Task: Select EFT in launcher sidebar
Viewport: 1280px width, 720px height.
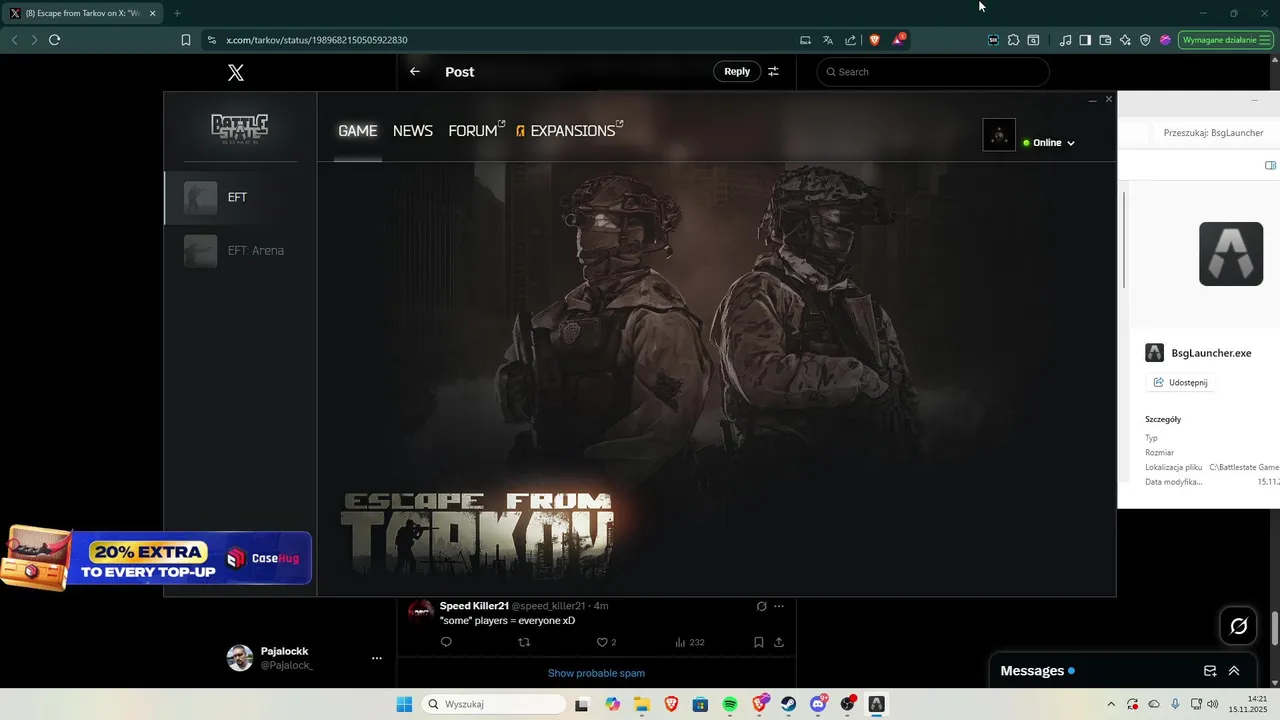Action: click(240, 198)
